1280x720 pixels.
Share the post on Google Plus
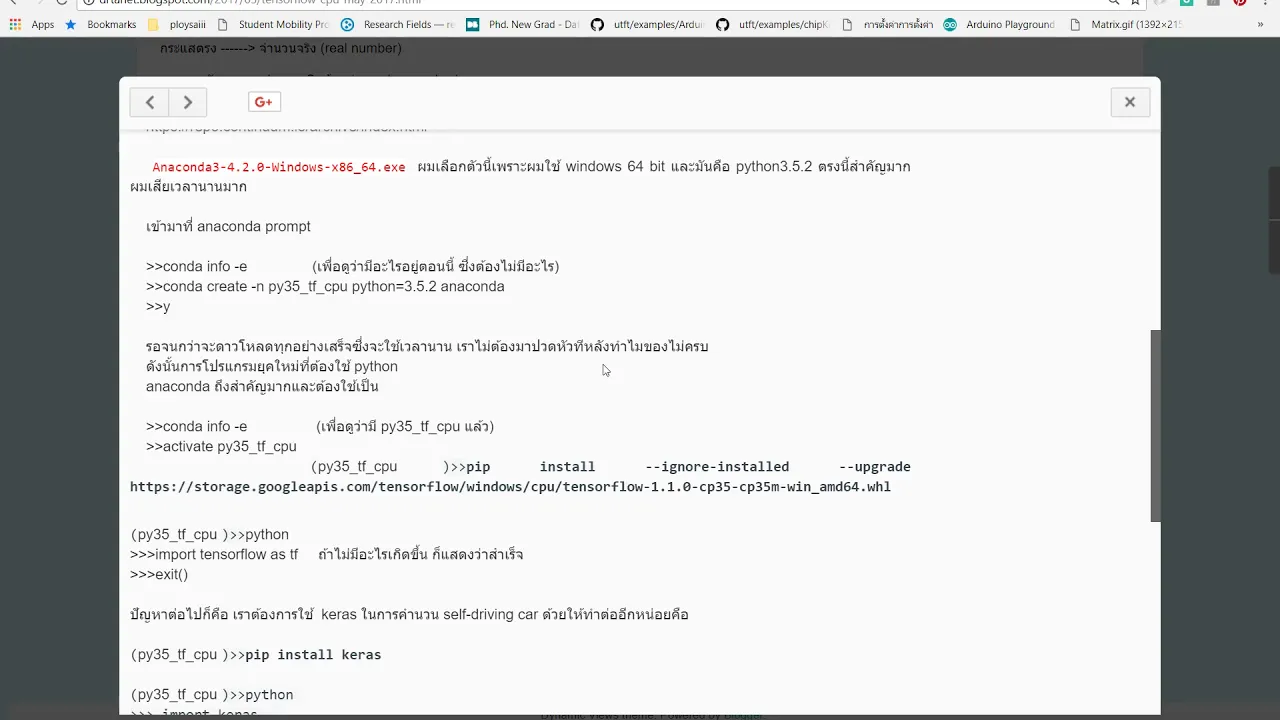click(264, 102)
